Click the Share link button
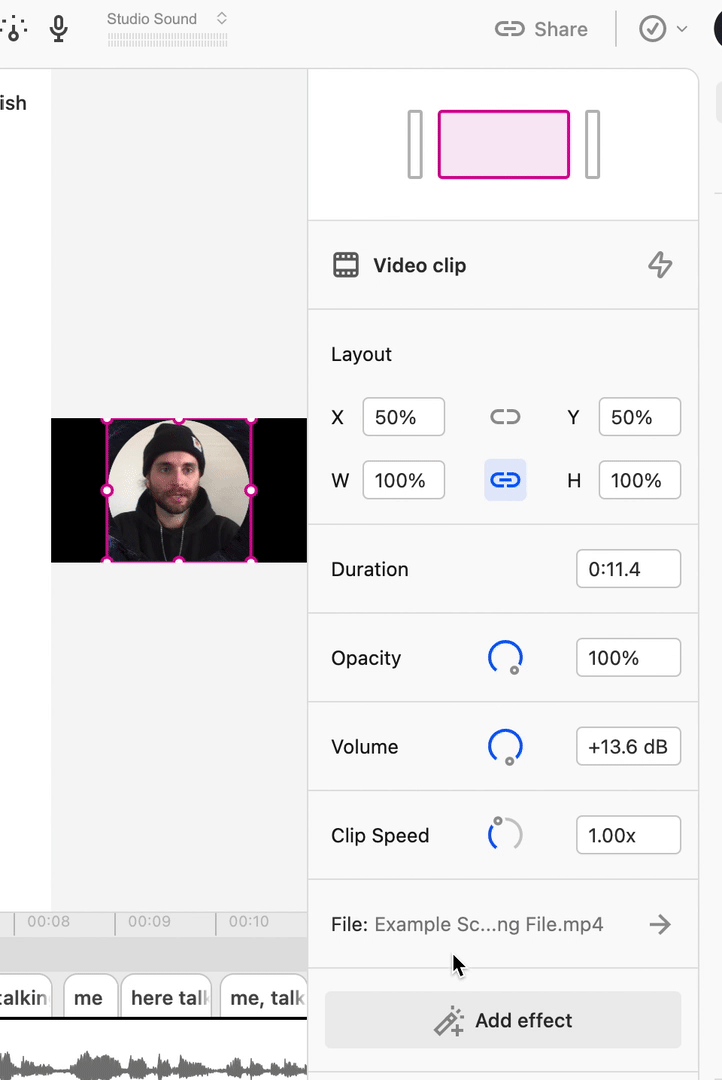 pyautogui.click(x=542, y=29)
